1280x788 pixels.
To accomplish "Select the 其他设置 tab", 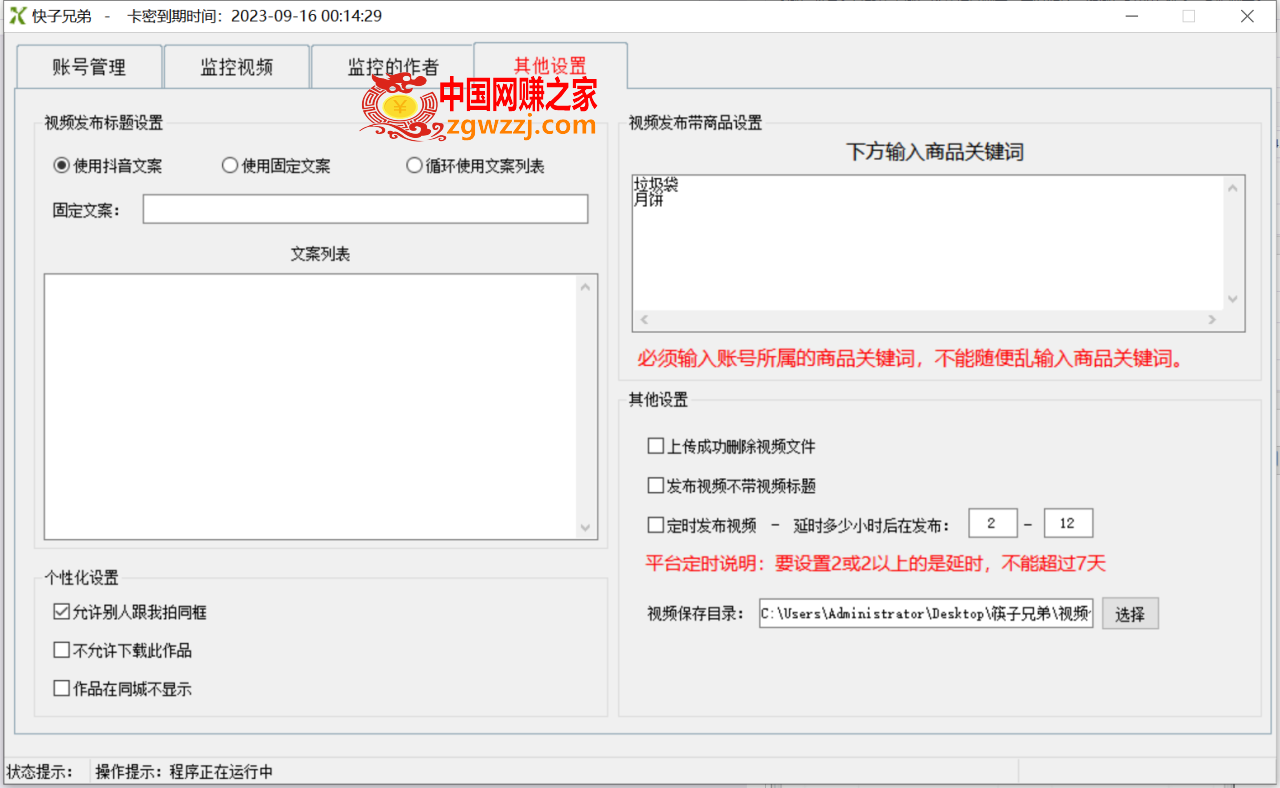I will click(x=550, y=65).
